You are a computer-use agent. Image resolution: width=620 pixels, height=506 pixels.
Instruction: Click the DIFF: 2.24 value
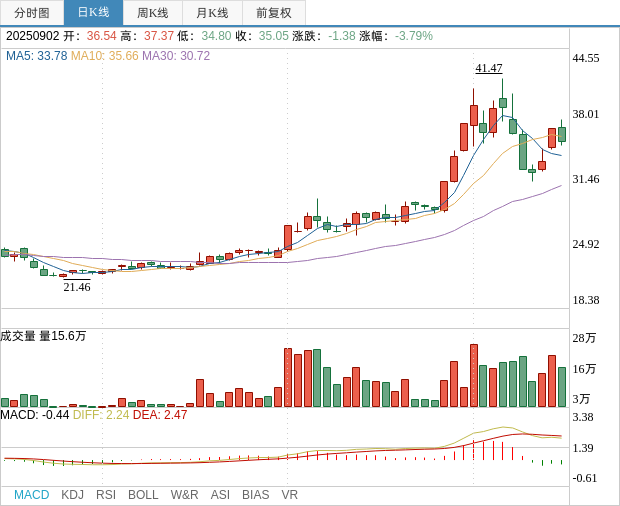click(x=101, y=415)
